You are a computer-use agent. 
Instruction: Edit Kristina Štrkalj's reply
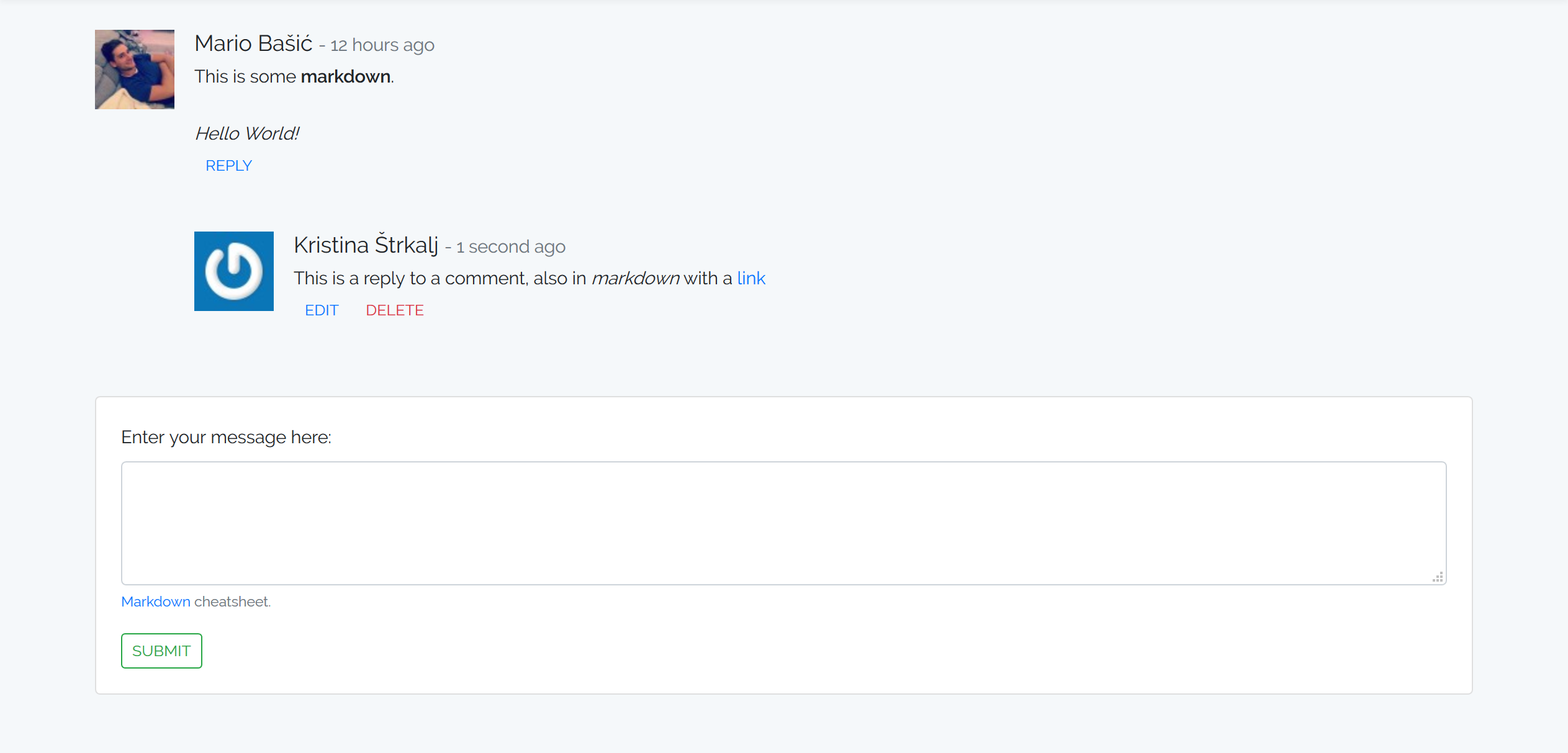click(x=322, y=310)
